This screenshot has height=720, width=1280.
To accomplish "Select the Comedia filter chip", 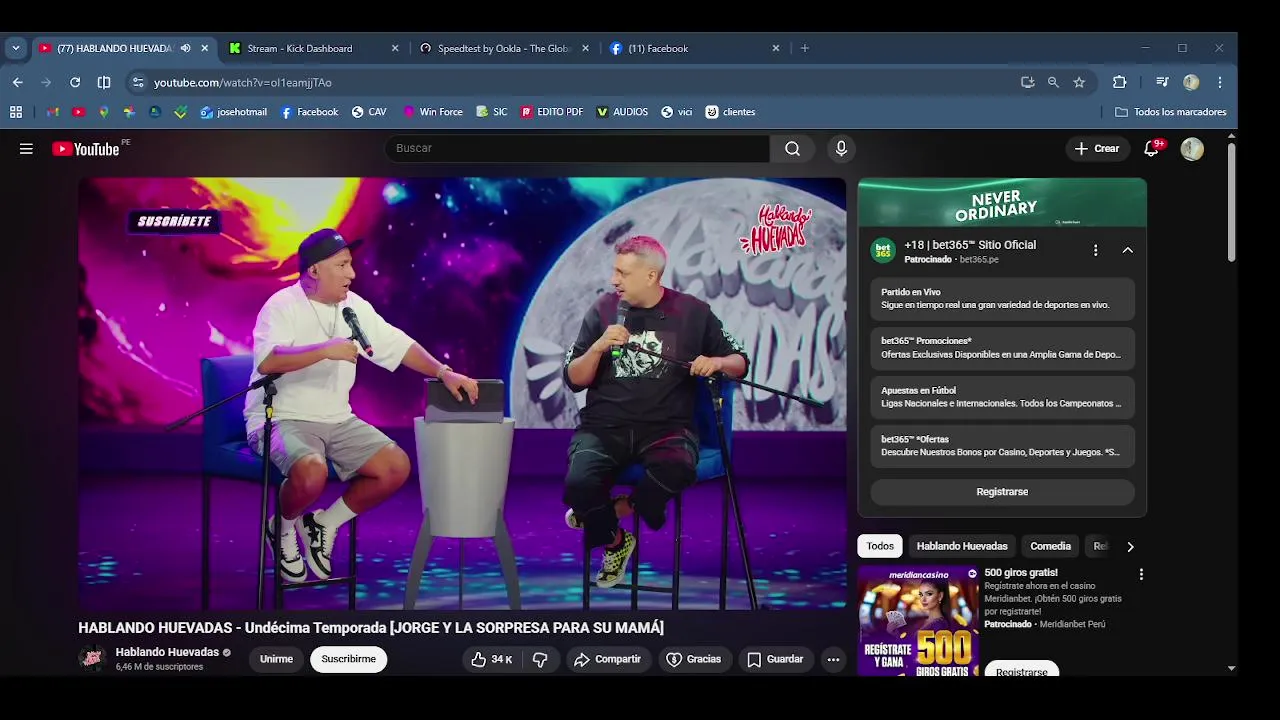I will (x=1050, y=546).
